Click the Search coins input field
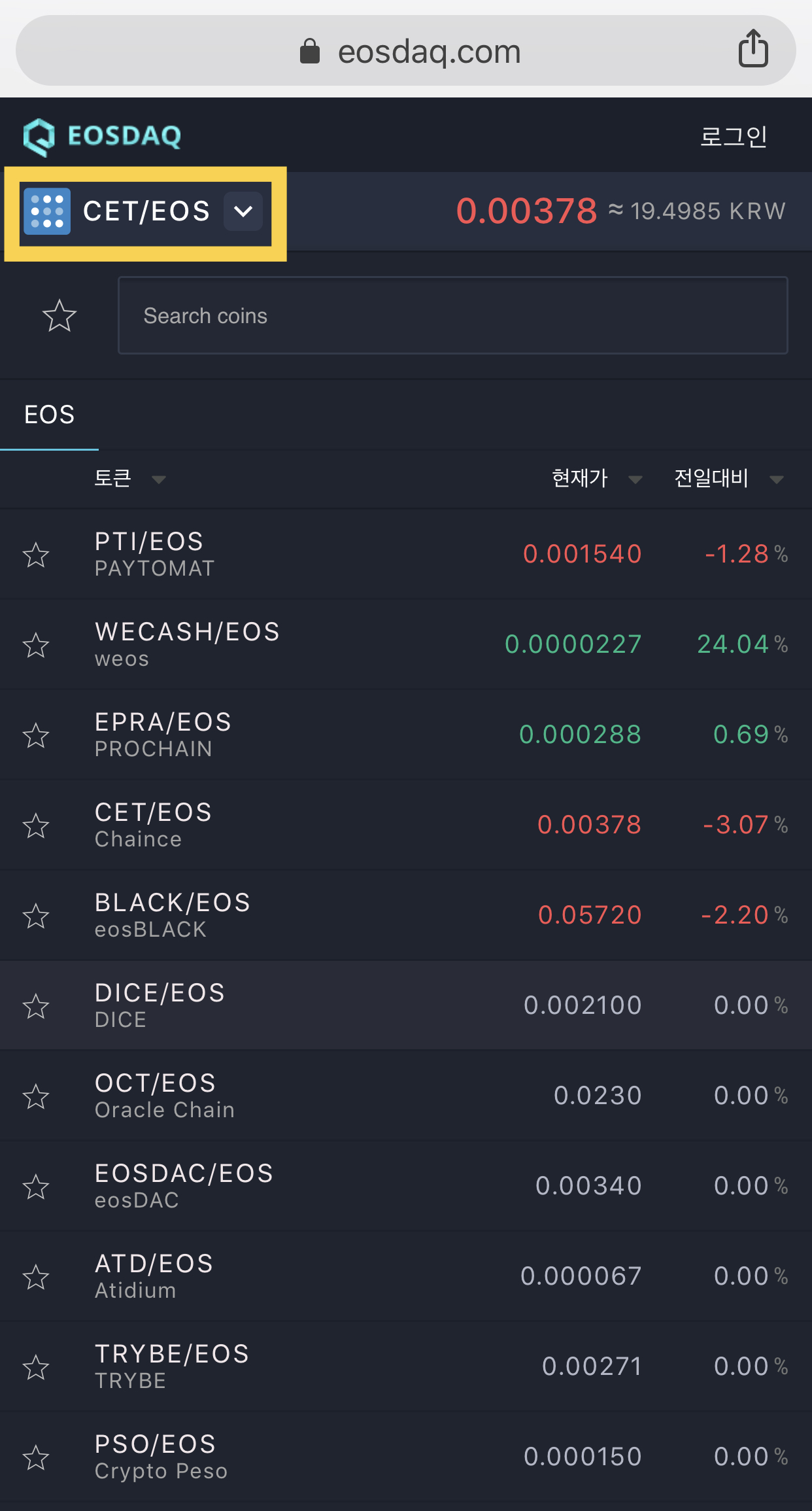Image resolution: width=812 pixels, height=1511 pixels. point(452,316)
